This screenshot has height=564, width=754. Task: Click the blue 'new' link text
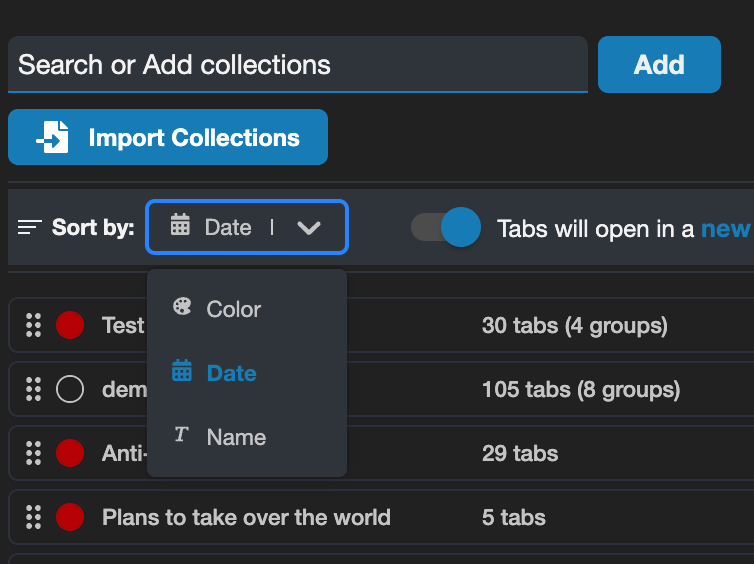tap(725, 229)
